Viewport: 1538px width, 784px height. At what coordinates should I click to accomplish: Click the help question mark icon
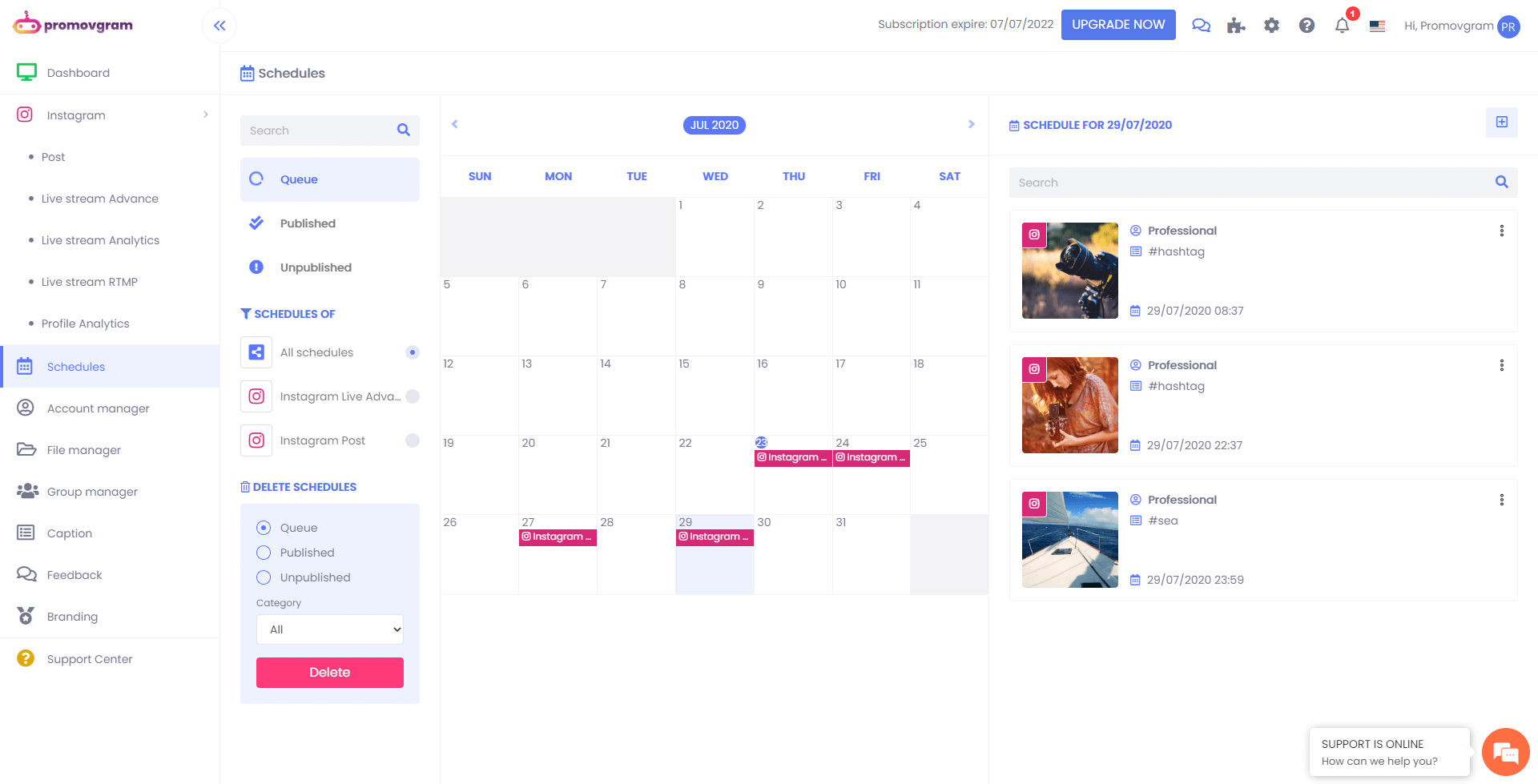(1306, 26)
